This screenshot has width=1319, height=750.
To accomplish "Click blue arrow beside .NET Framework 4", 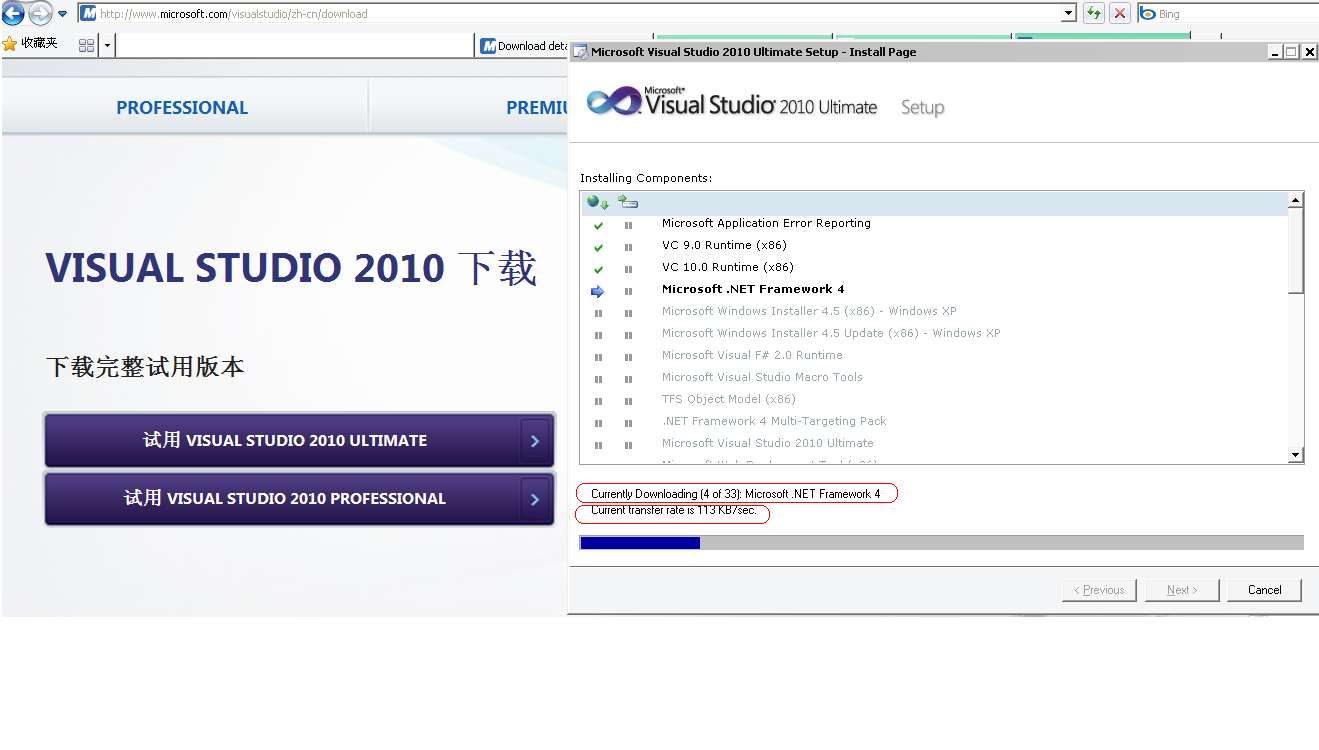I will point(598,291).
